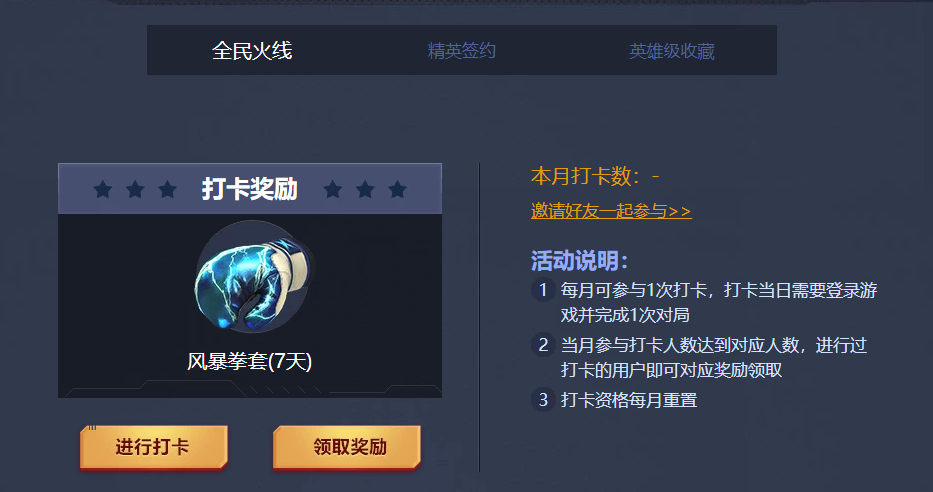Click the first star left of 打卡奖励
Screen dimensions: 933x492
click(x=103, y=189)
